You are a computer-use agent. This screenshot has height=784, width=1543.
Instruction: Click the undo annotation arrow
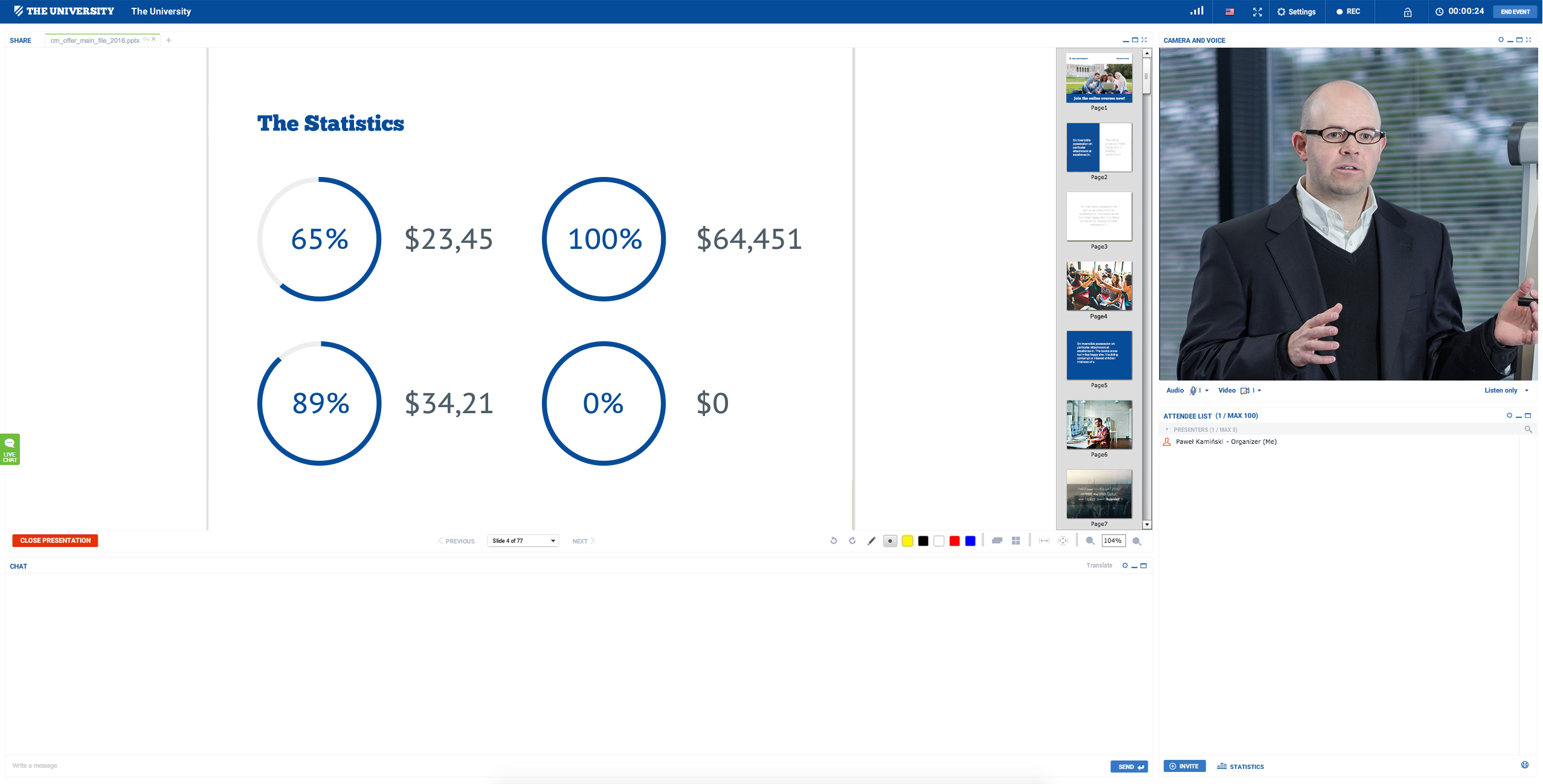[x=834, y=541]
